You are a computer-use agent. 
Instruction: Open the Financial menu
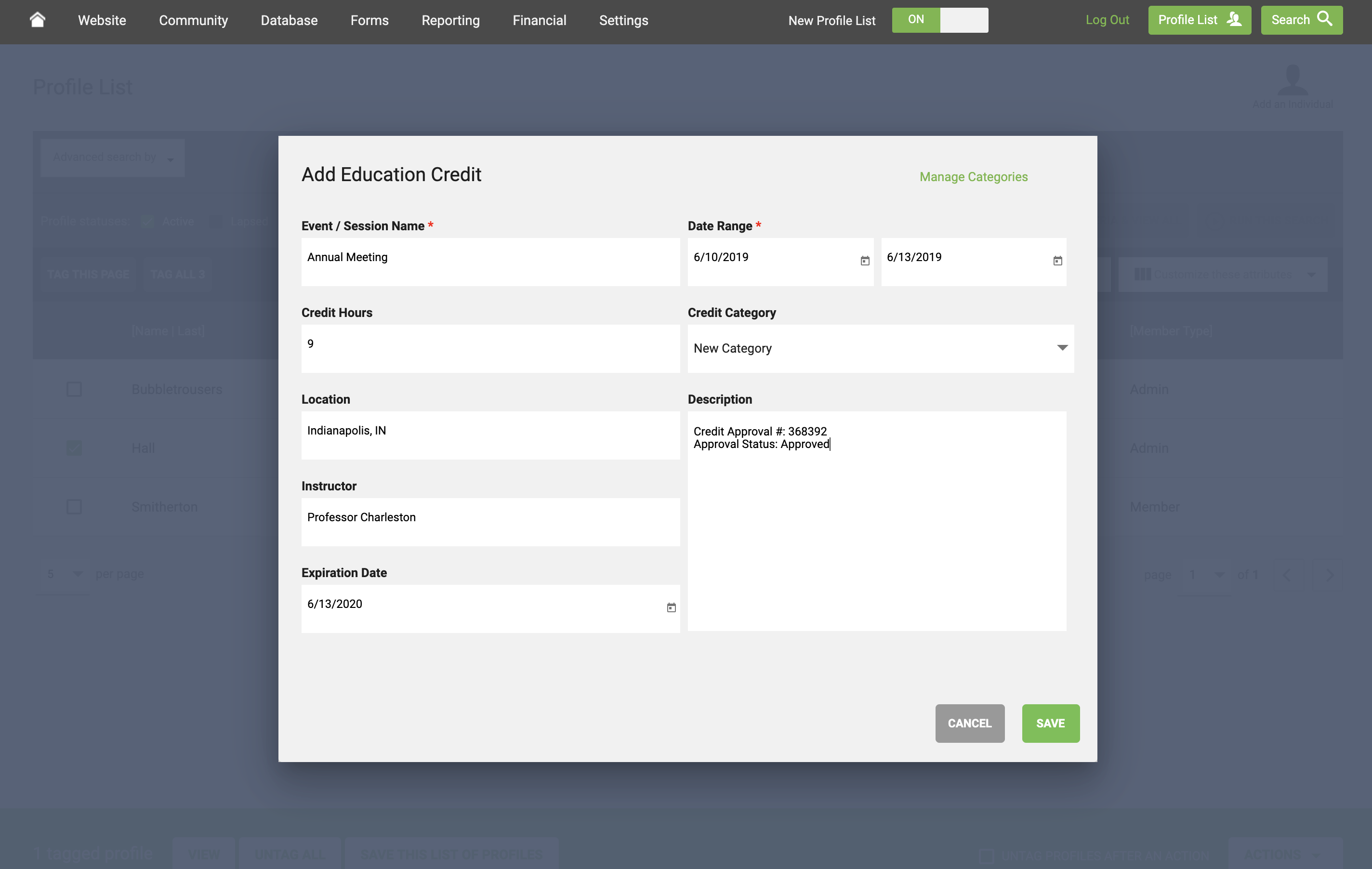click(539, 20)
